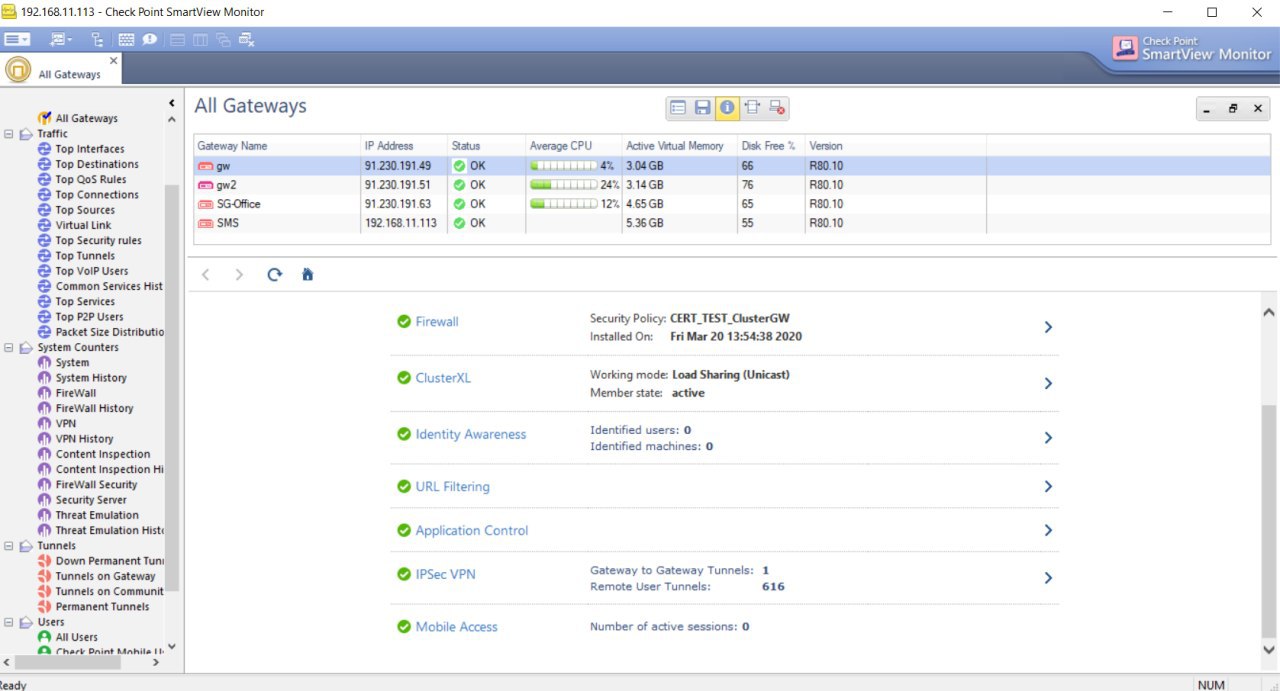Collapse the Traffic tree node
The image size is (1280, 691).
point(9,134)
